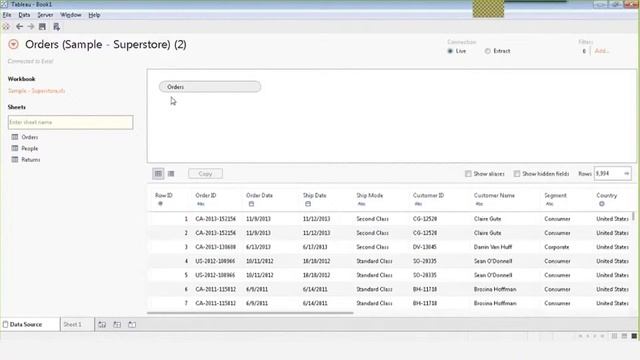640x360 pixels.
Task: Click the Customer Name column header
Action: point(494,196)
